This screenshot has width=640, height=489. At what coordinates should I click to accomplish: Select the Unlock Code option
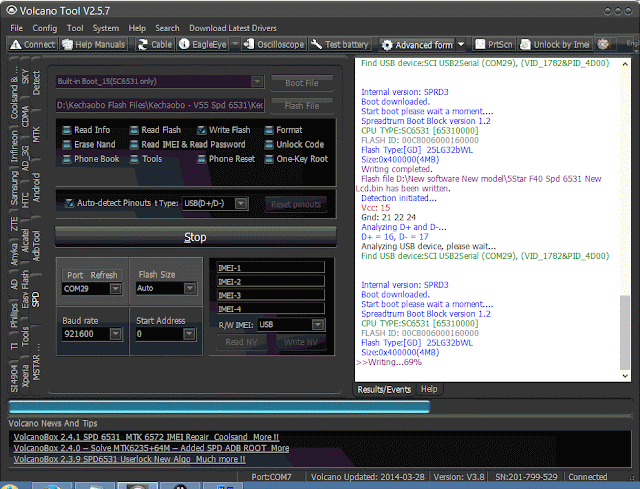[x=294, y=144]
